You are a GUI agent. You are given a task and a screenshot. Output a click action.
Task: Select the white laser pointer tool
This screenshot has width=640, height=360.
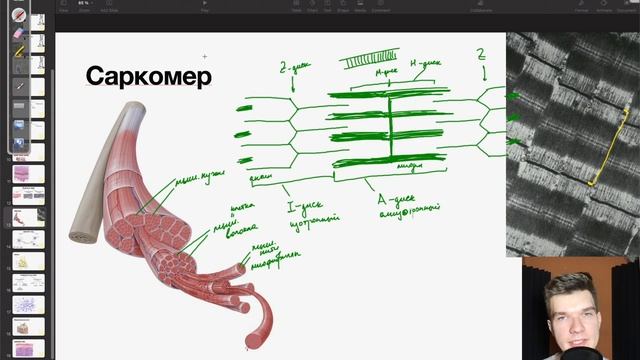pos(19,87)
